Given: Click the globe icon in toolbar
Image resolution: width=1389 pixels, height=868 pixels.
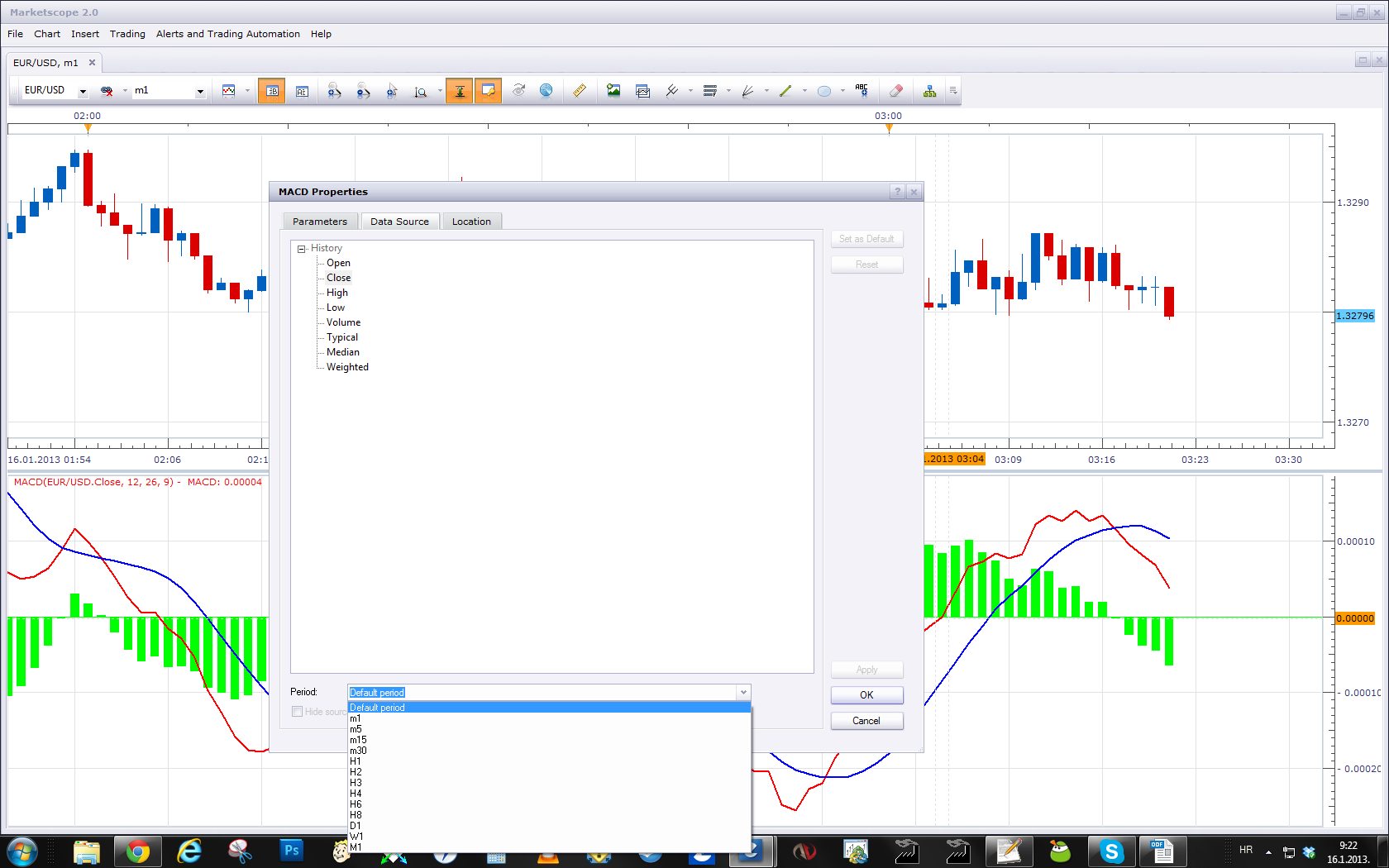Looking at the screenshot, I should point(546,91).
